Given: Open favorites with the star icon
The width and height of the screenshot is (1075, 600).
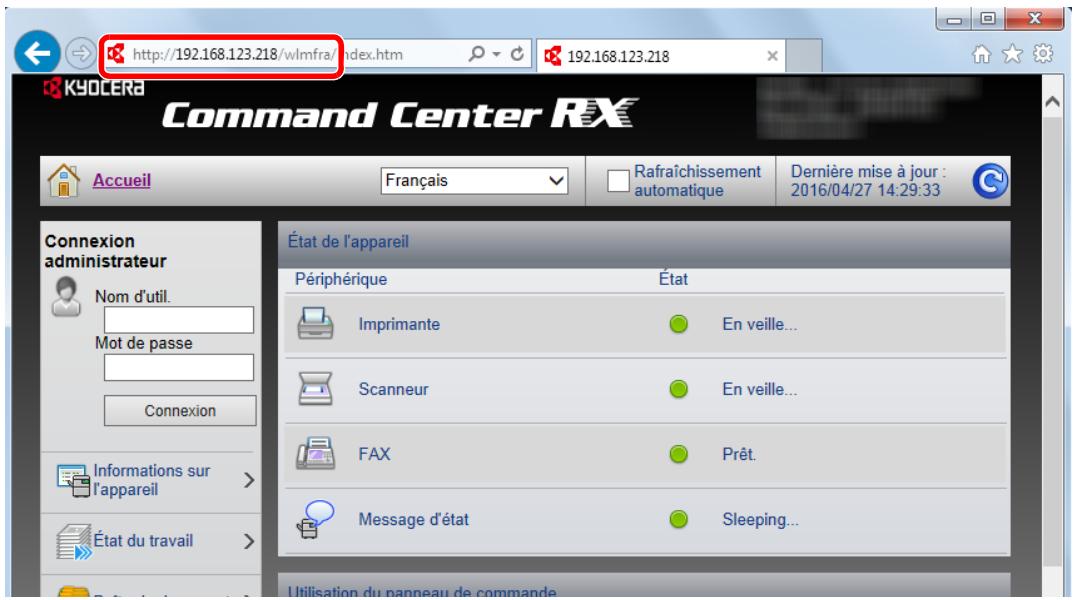Looking at the screenshot, I should click(1012, 54).
